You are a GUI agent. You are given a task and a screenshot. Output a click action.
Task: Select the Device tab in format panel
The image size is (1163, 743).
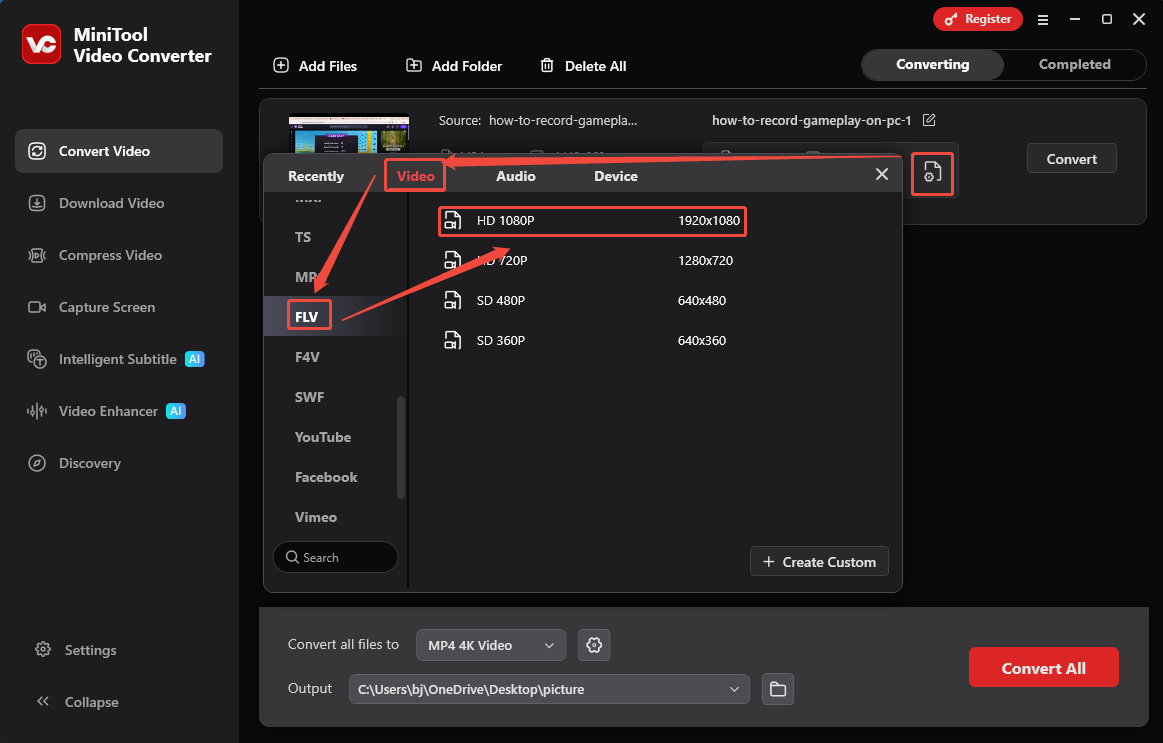(616, 176)
